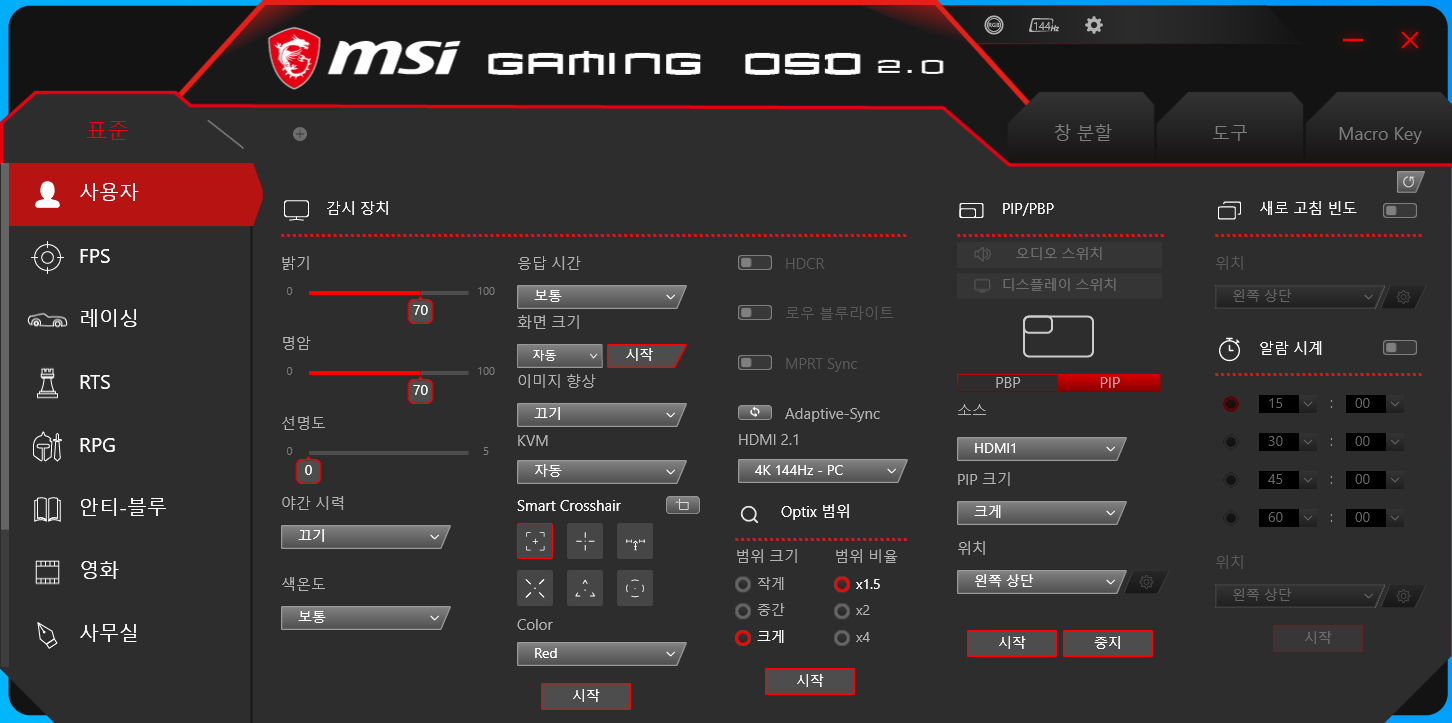Open the crosshair Color dropdown set to Red
Viewport: 1452px width, 723px height.
(601, 654)
